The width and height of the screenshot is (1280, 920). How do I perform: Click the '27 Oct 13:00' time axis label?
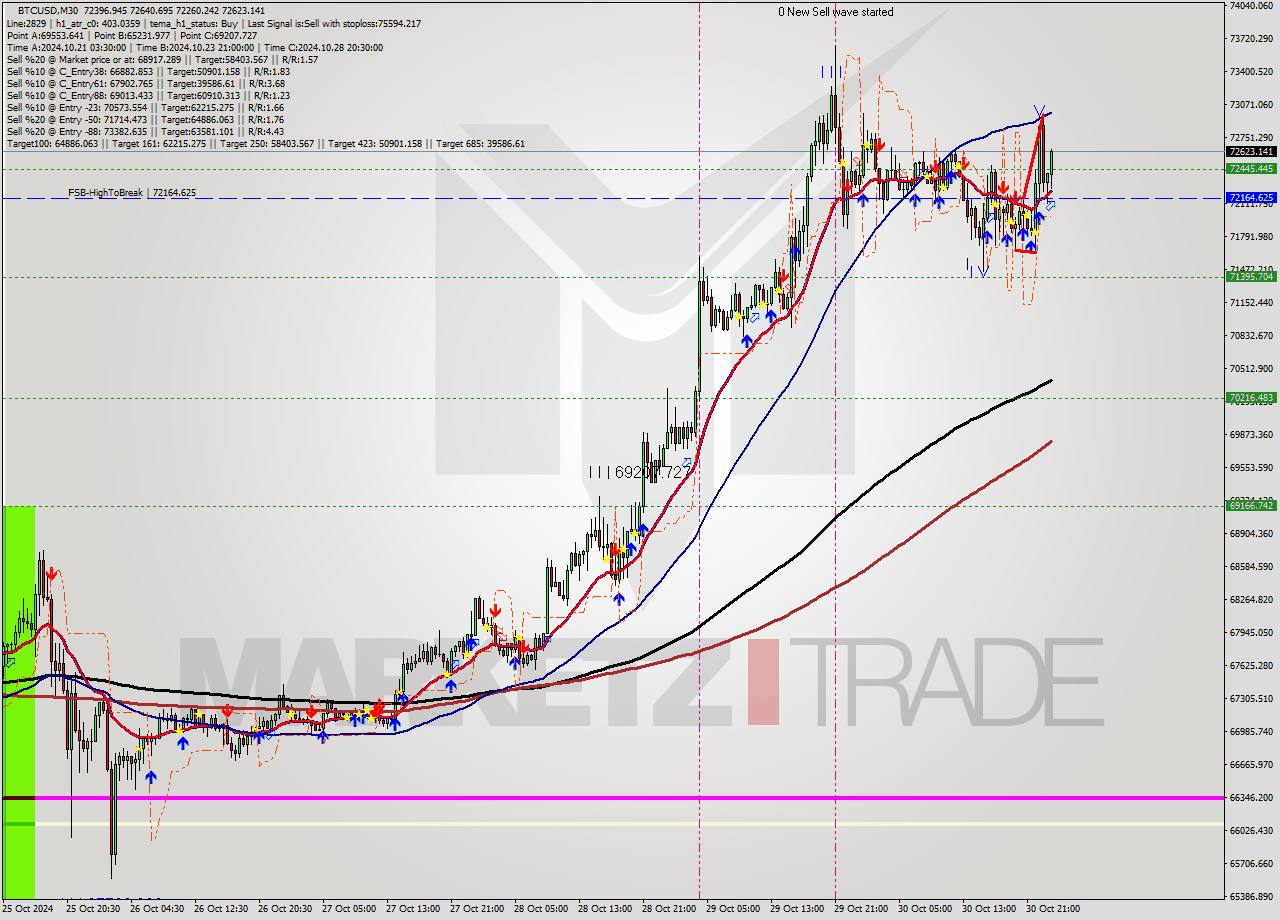click(x=413, y=909)
